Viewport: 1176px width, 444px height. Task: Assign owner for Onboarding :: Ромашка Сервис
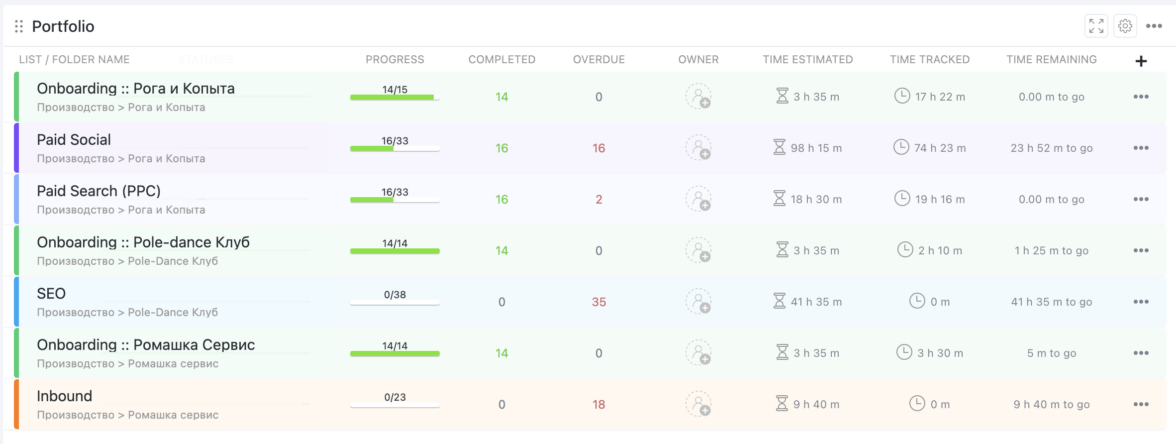coord(698,353)
